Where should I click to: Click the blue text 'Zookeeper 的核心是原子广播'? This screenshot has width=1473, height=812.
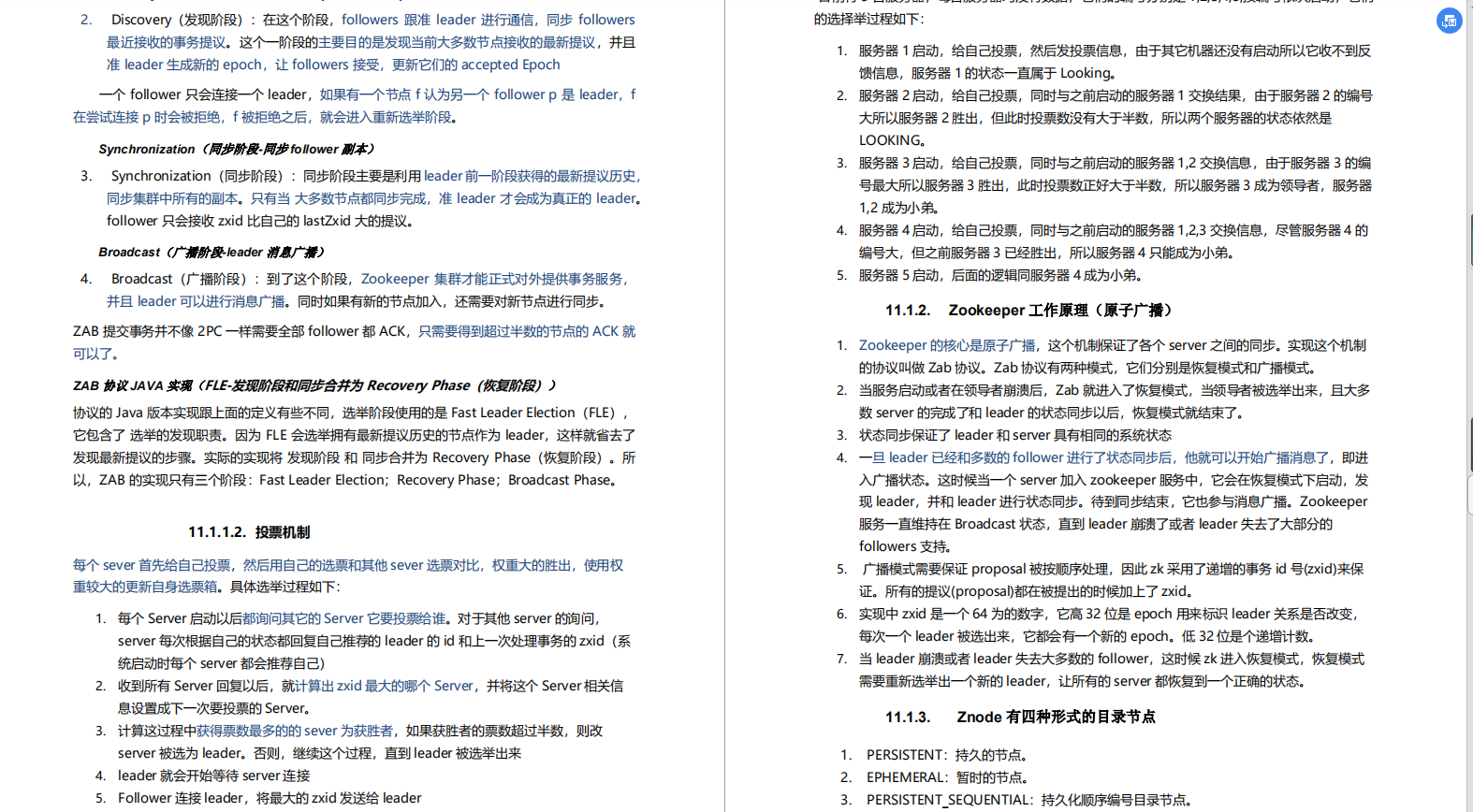coord(947,345)
